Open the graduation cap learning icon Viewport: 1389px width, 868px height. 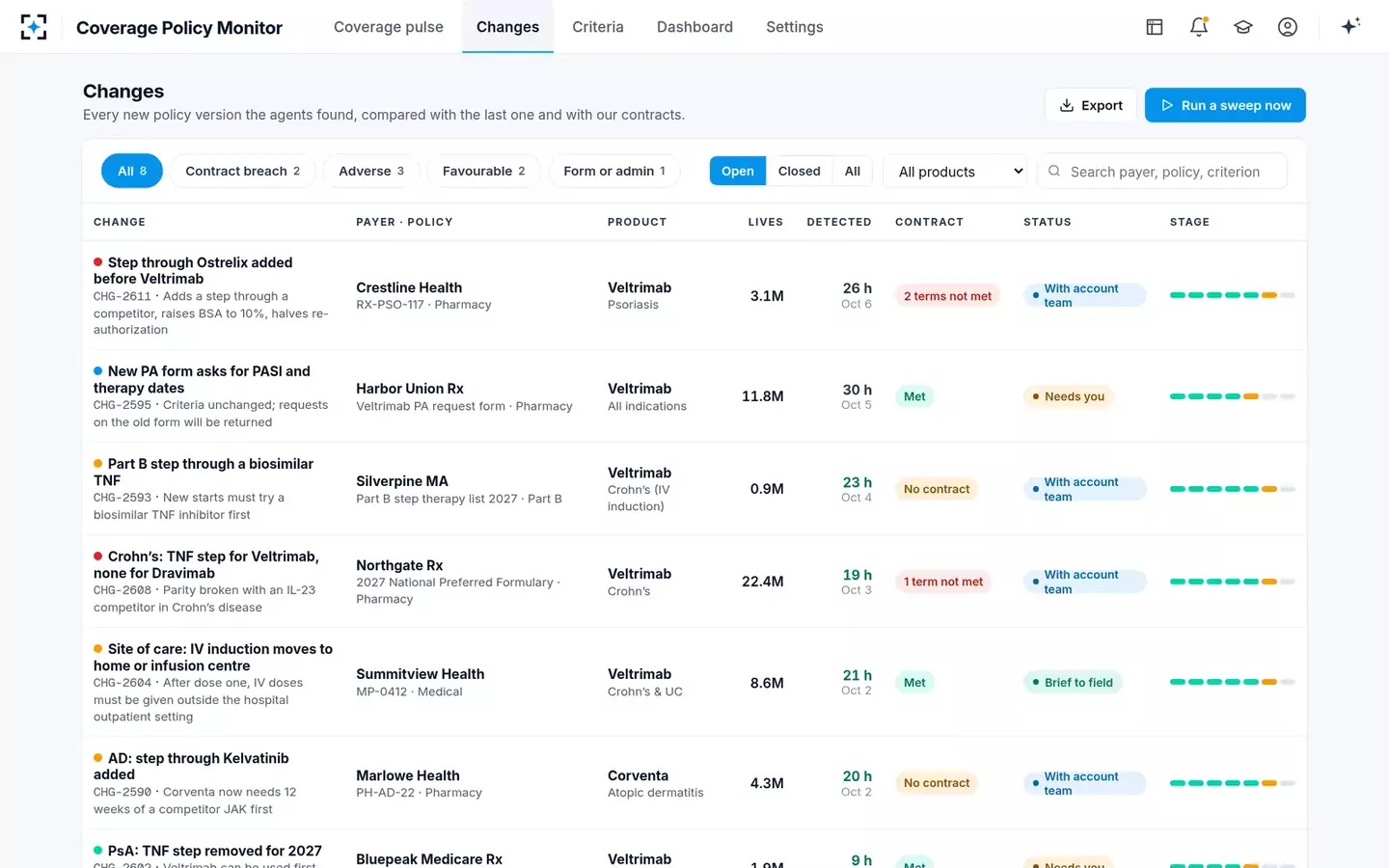(x=1243, y=27)
